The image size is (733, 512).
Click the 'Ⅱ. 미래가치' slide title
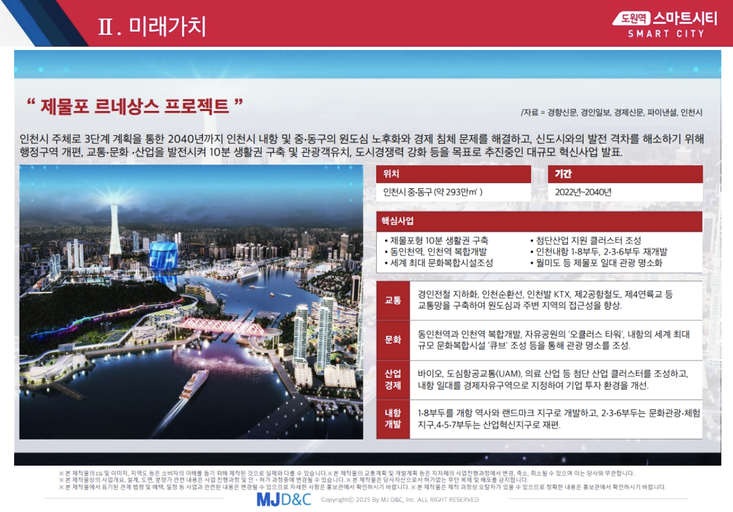click(x=152, y=26)
